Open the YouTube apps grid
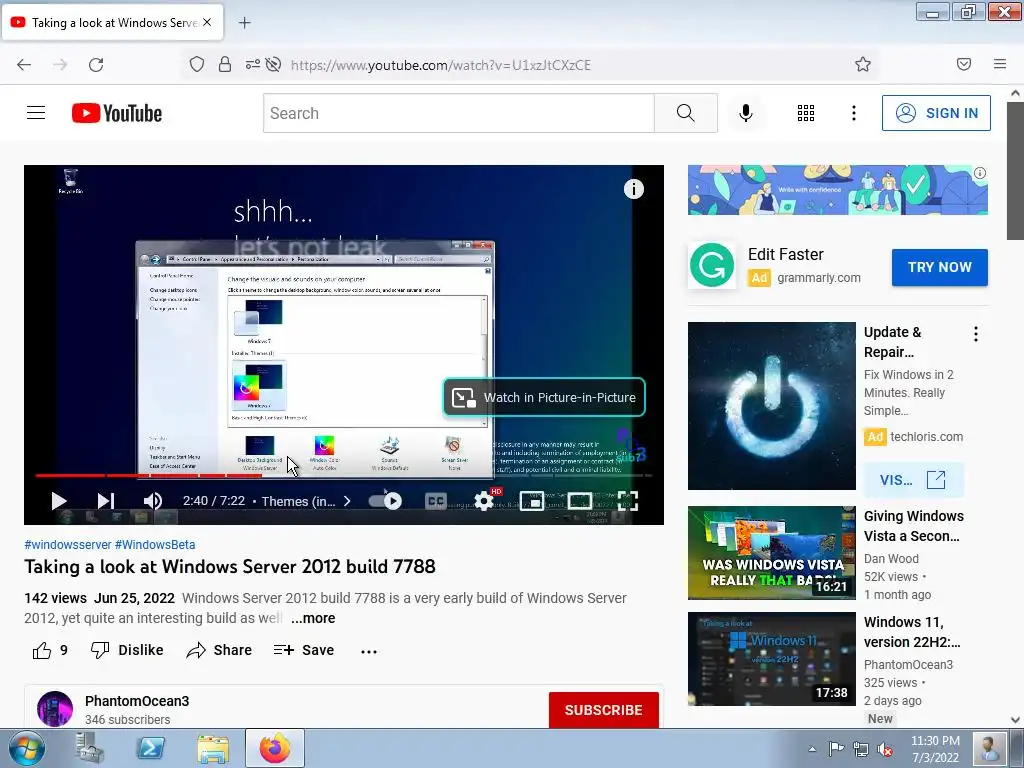 [806, 113]
